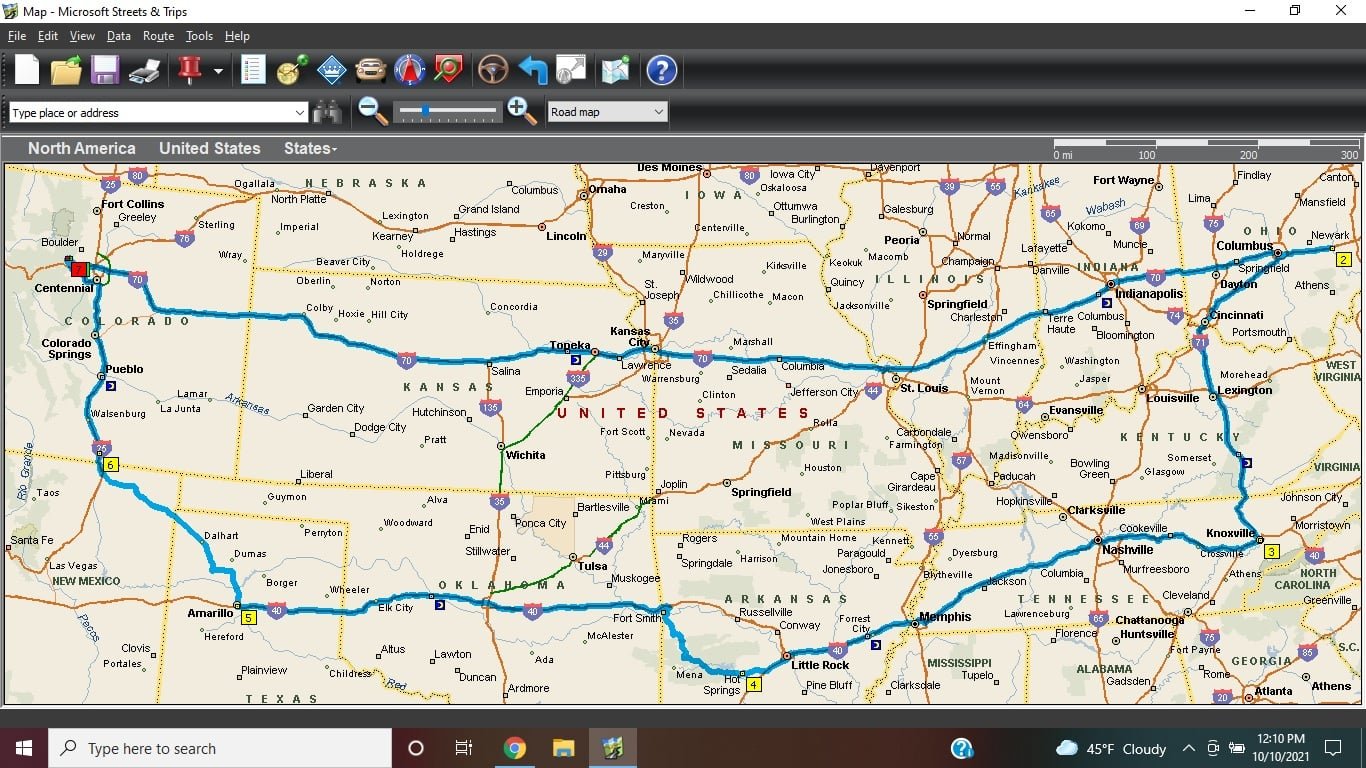Screen dimensions: 1366x768
Task: Click the blue diamond crown icon
Action: pyautogui.click(x=331, y=70)
